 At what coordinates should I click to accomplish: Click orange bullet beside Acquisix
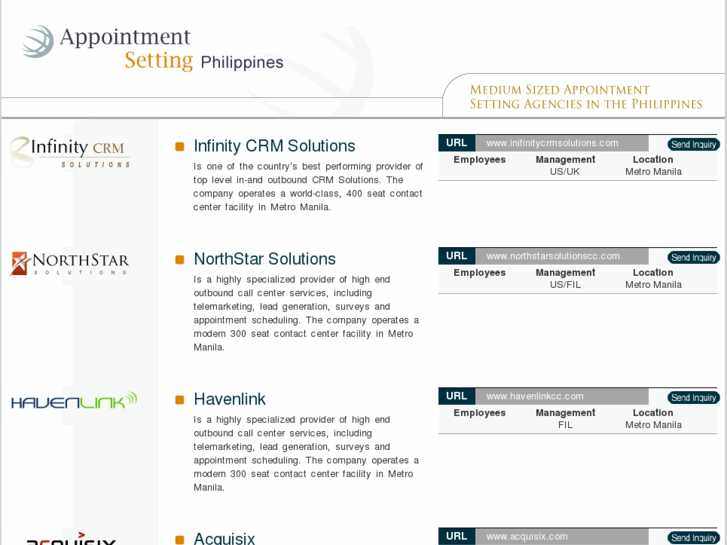click(x=179, y=540)
